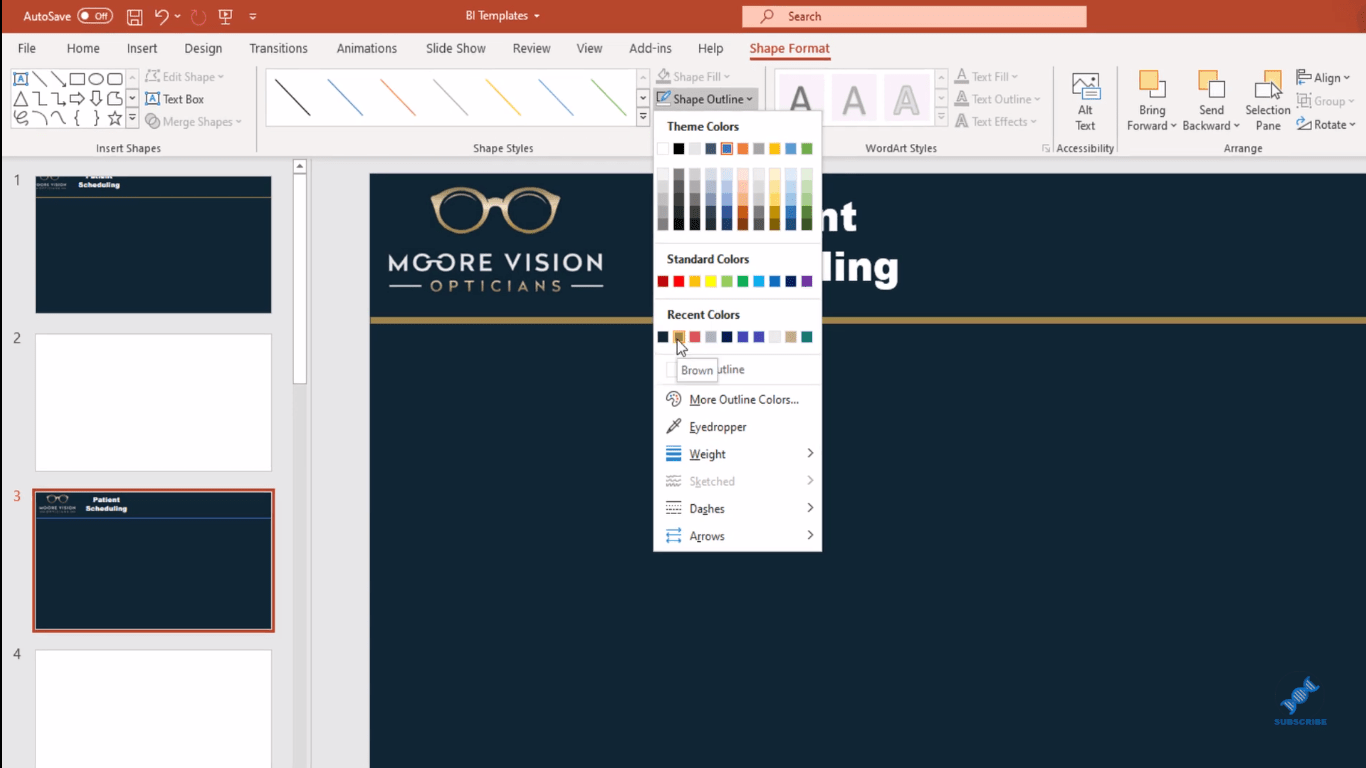The height and width of the screenshot is (768, 1366).
Task: Open the Shape Fill dropdown
Action: pyautogui.click(x=694, y=77)
